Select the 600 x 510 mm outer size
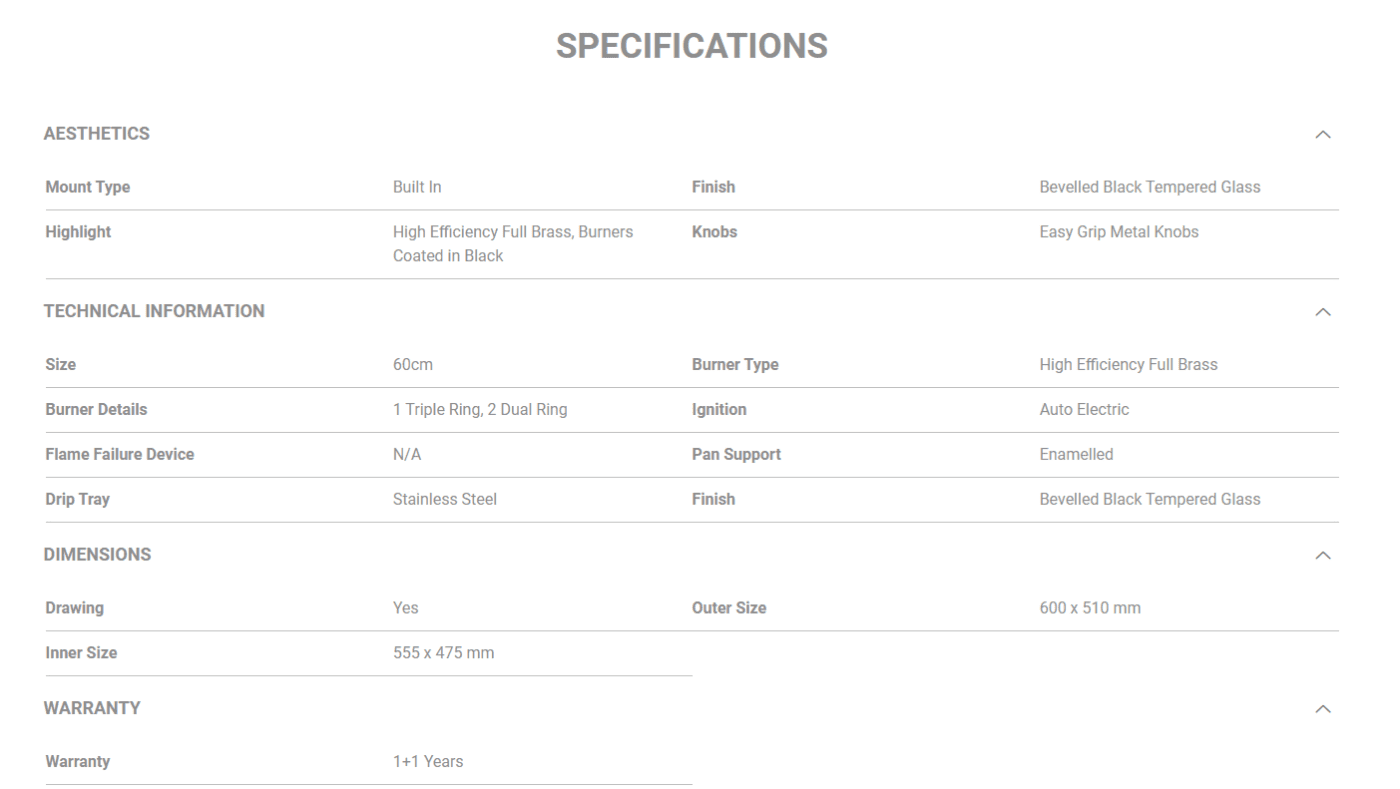Image resolution: width=1400 pixels, height=789 pixels. click(1090, 608)
